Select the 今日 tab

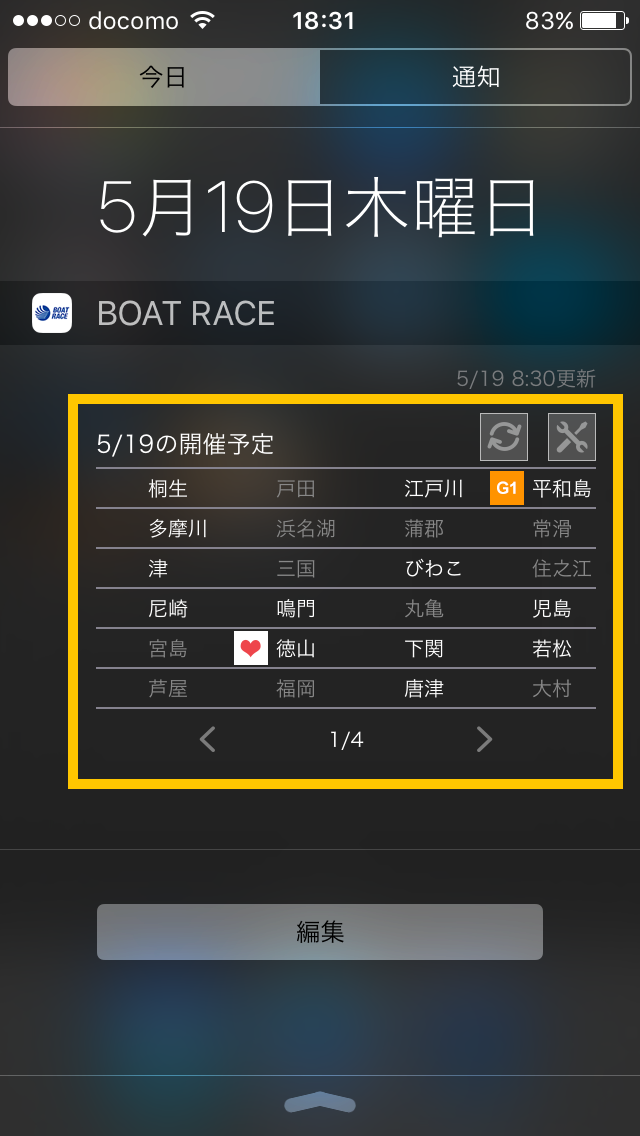coord(164,78)
